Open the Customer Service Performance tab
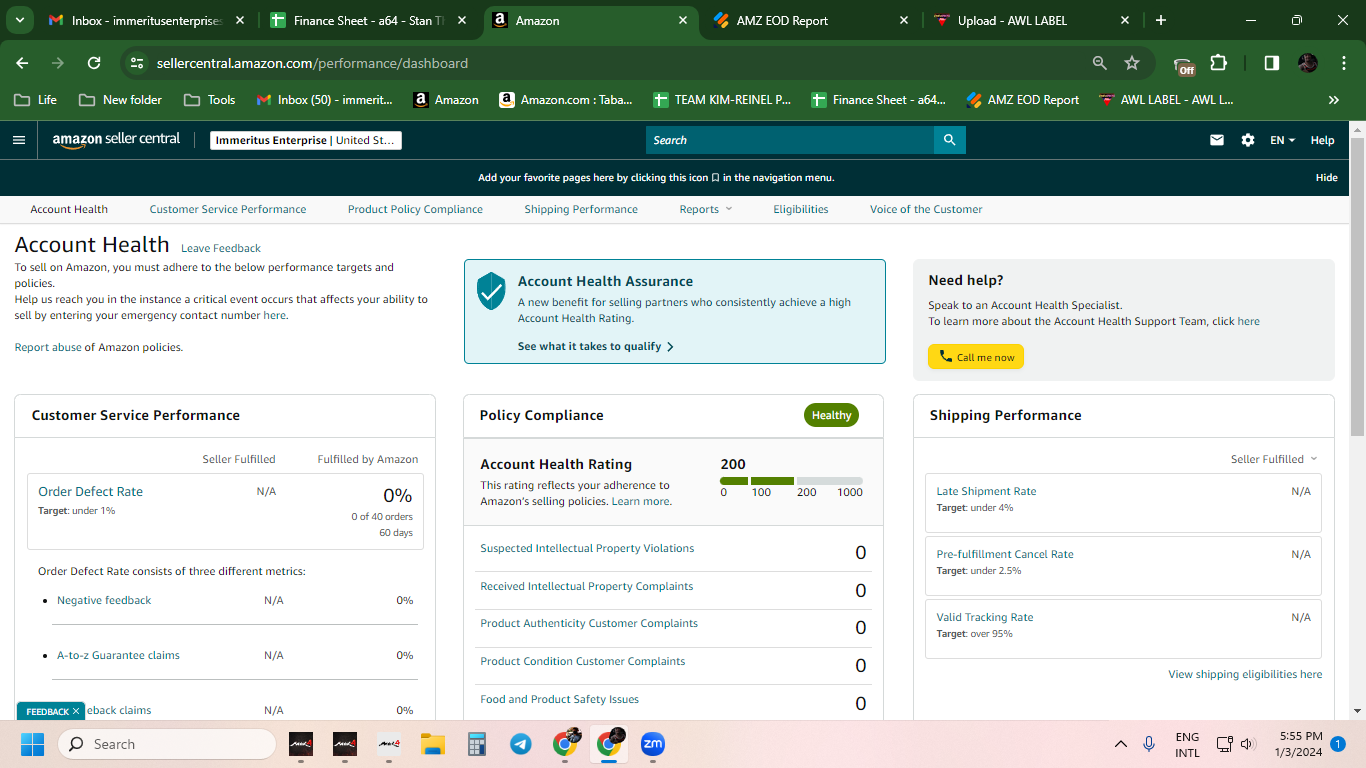This screenshot has height=768, width=1366. [228, 209]
